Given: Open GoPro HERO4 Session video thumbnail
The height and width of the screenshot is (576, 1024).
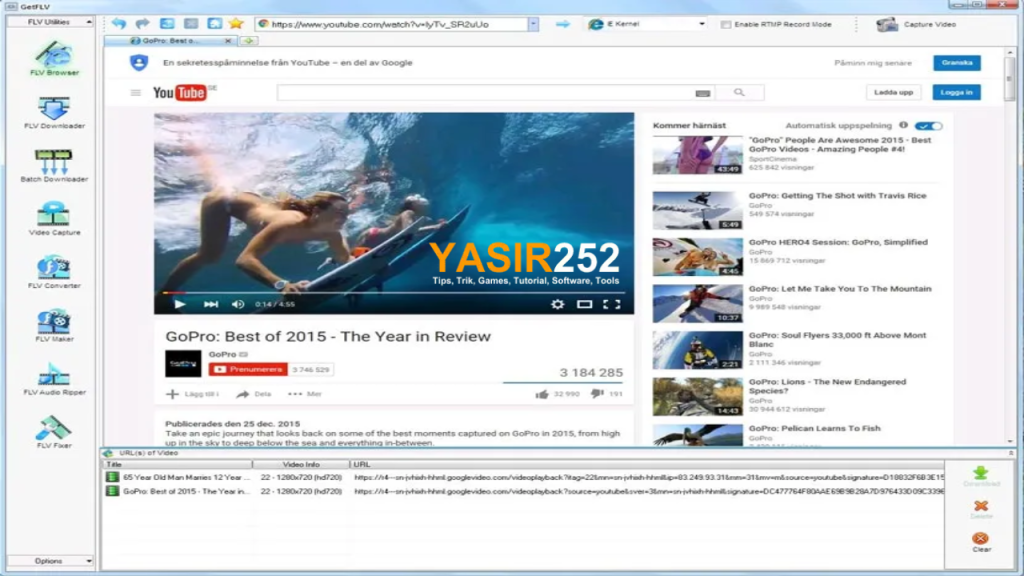Looking at the screenshot, I should click(x=697, y=257).
